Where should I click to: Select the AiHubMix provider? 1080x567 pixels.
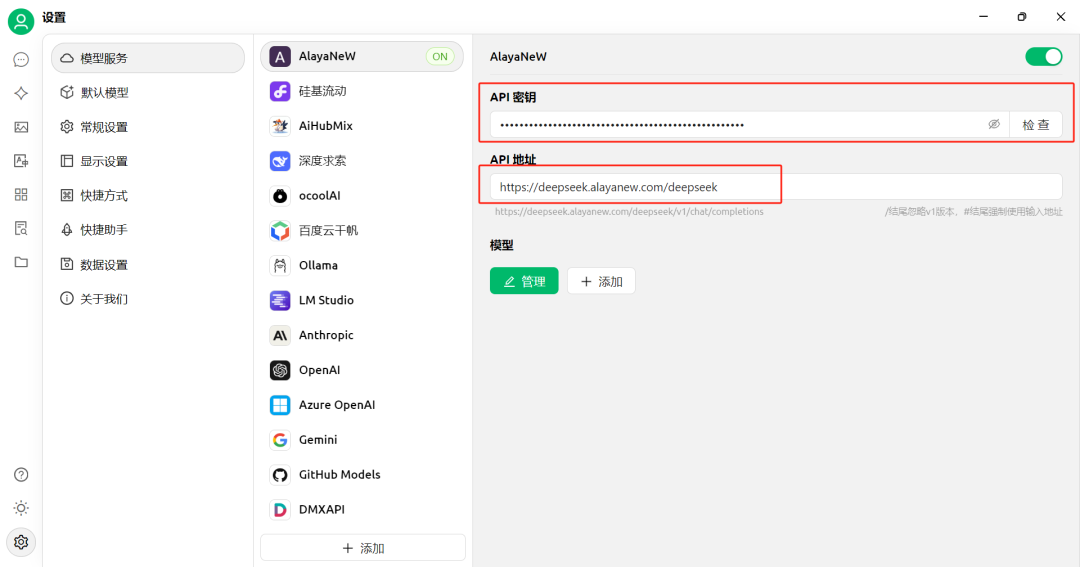coord(362,126)
